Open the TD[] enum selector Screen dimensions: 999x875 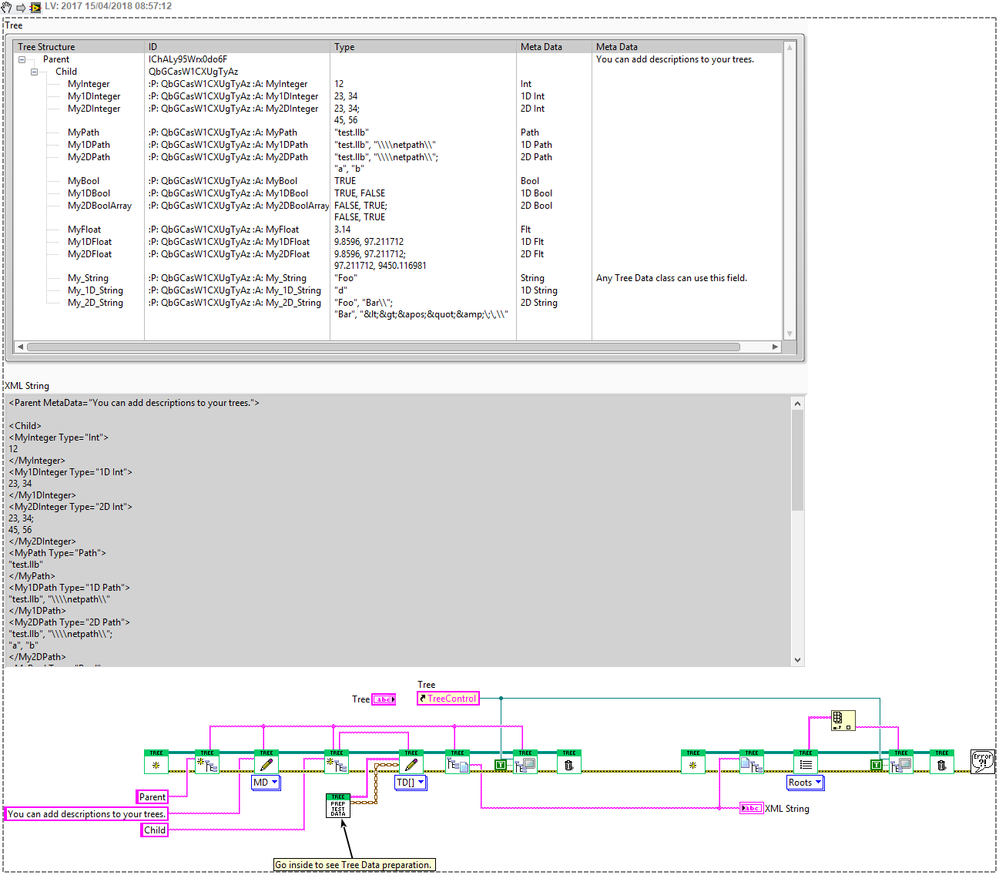(411, 782)
